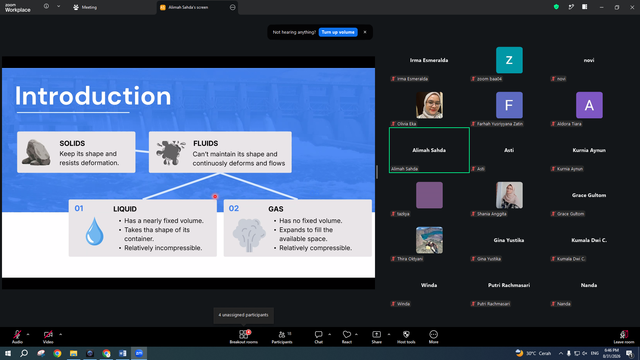This screenshot has width=640, height=360.
Task: Click the FLUIDS box on slide
Action: tap(220, 152)
